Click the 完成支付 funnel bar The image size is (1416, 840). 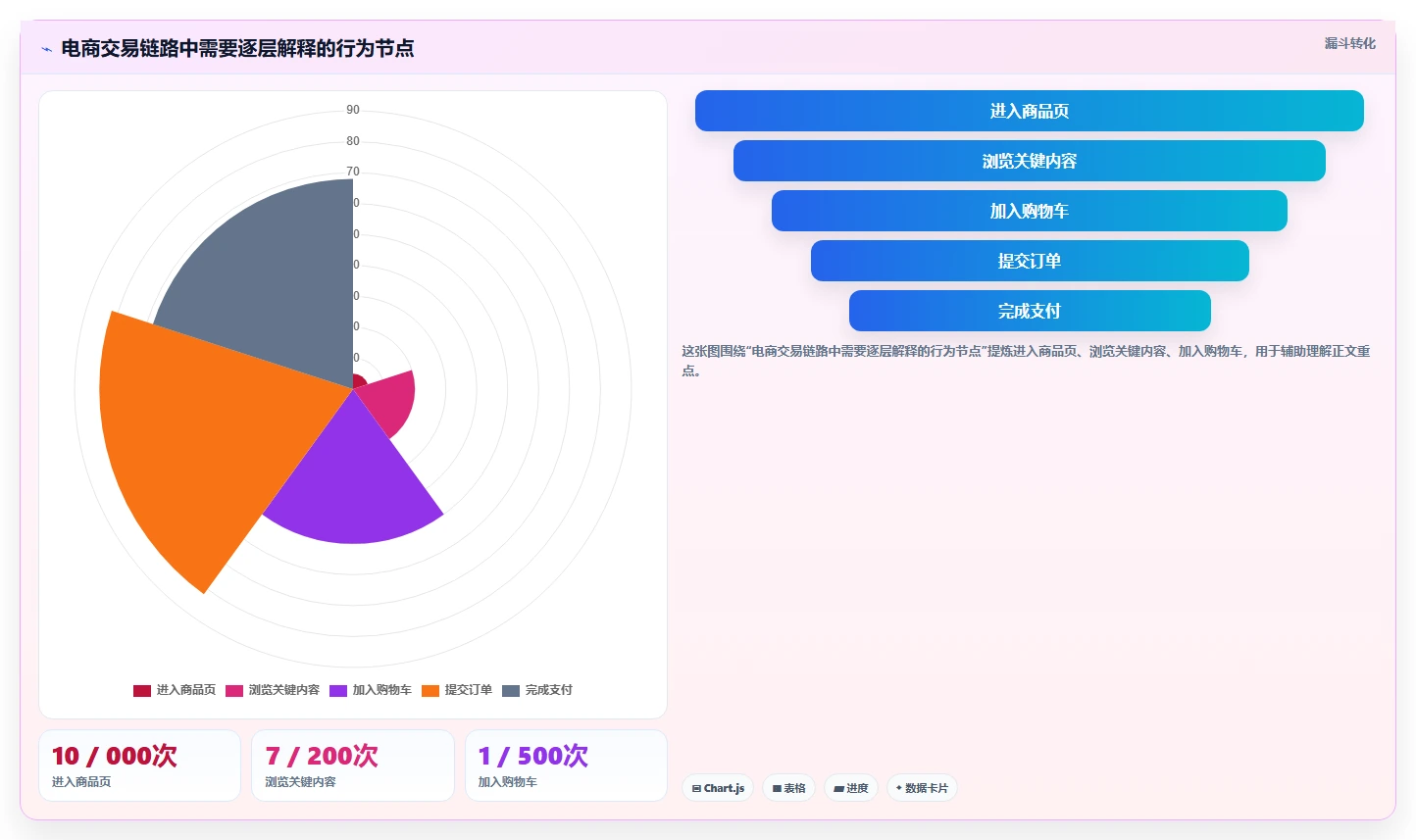(1030, 311)
